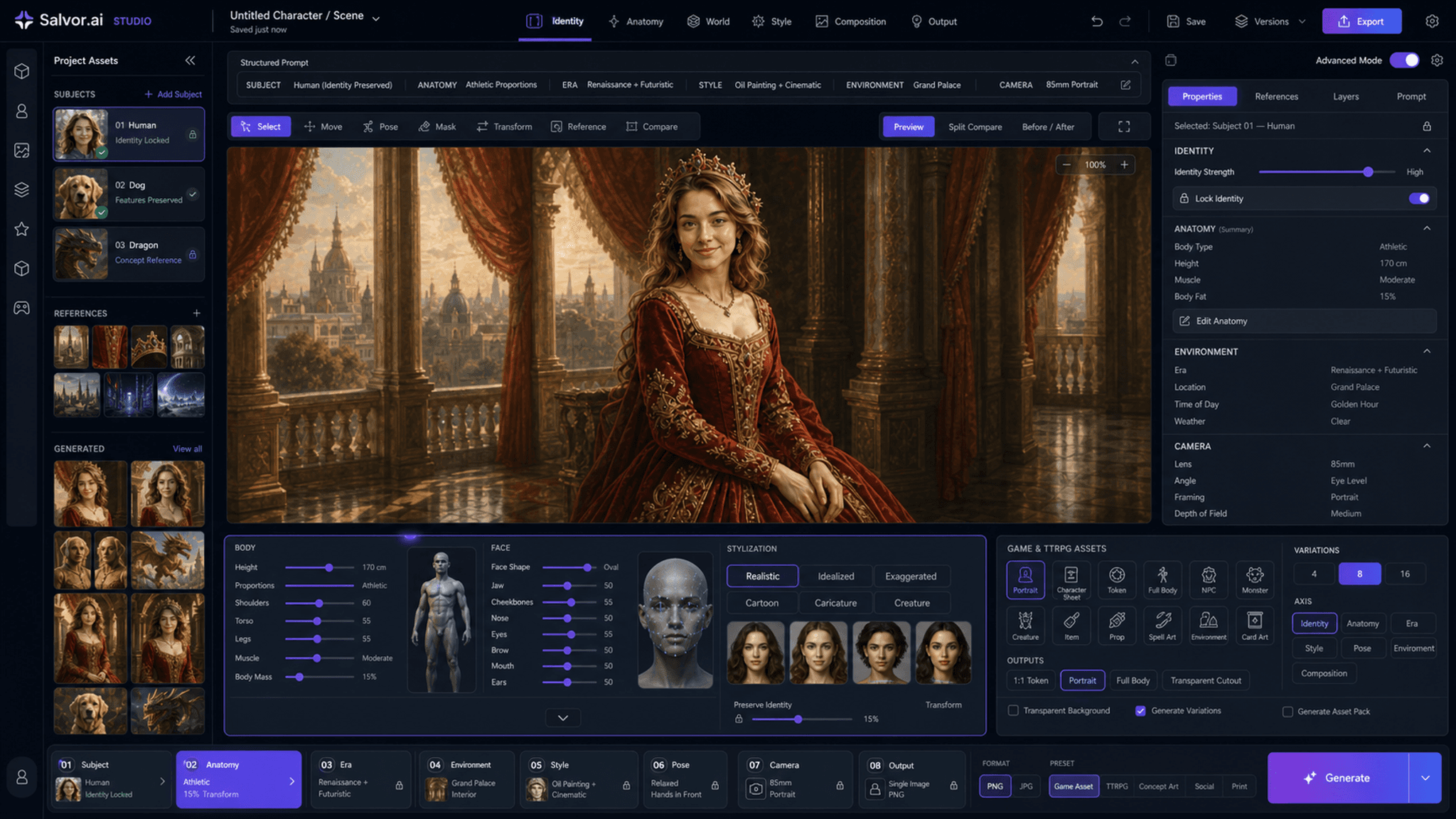This screenshot has height=819, width=1456.
Task: Choose the Card Art asset type
Action: click(1255, 626)
